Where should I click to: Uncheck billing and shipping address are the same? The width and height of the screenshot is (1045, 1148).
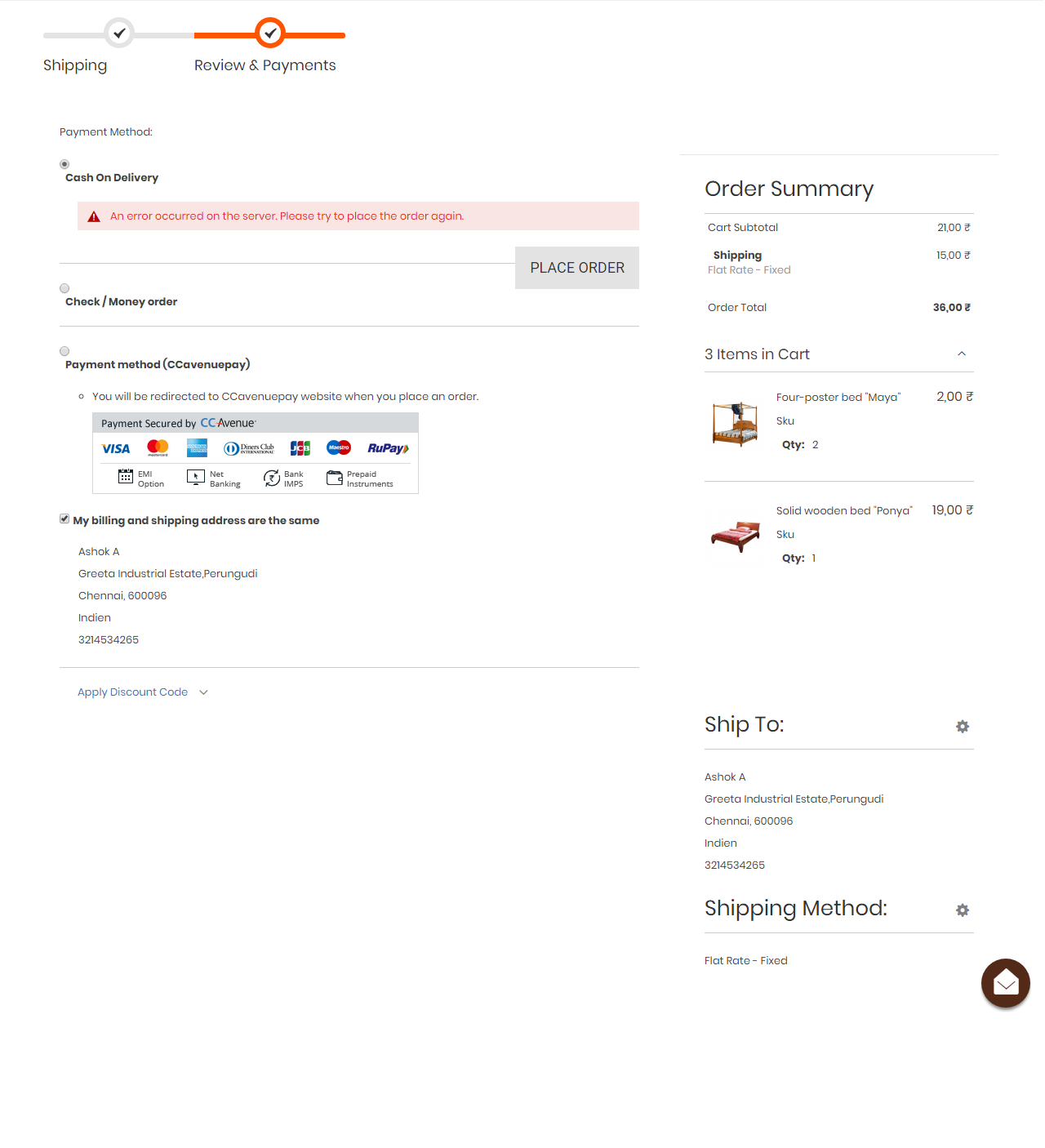tap(64, 518)
